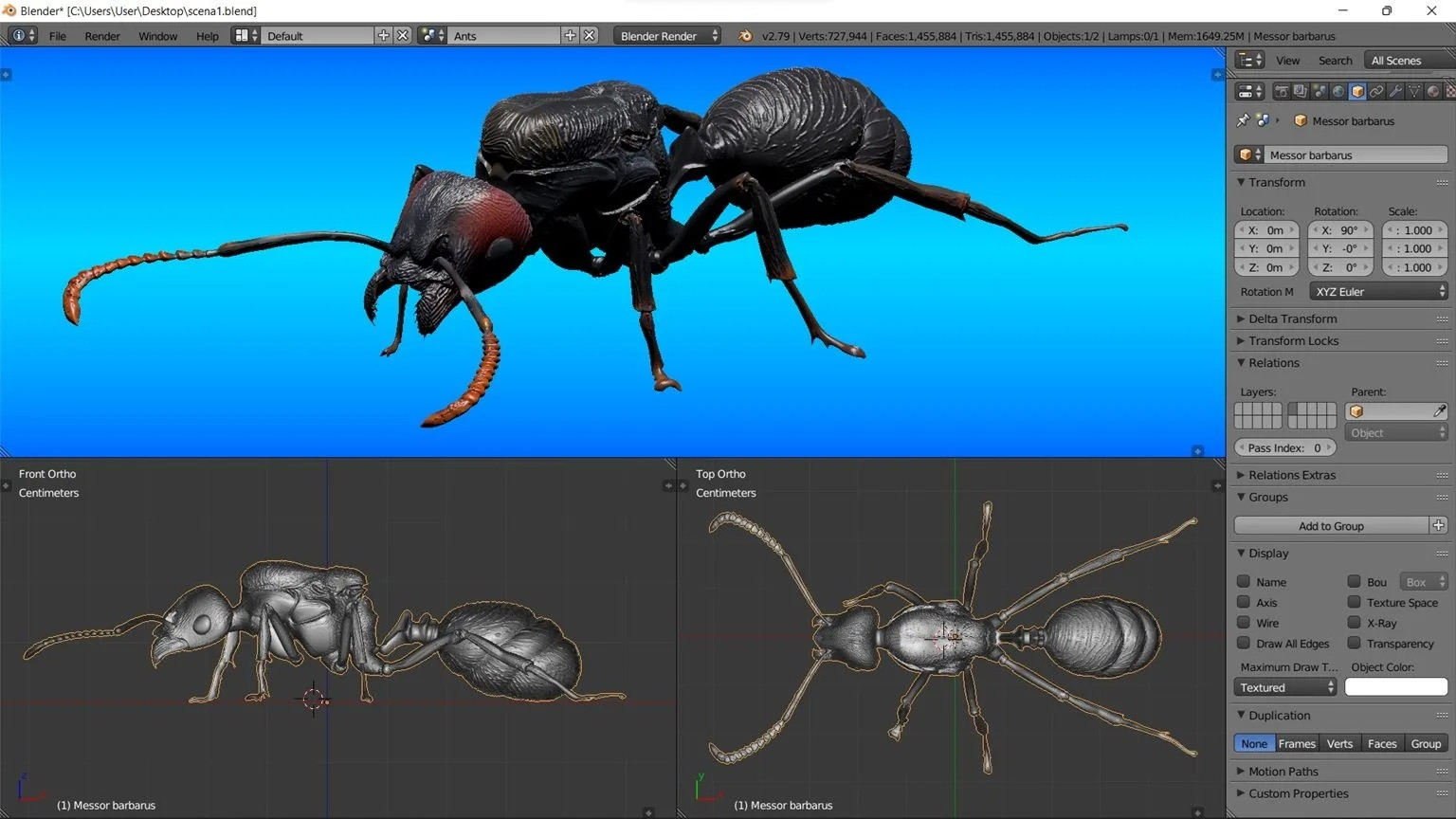Image resolution: width=1456 pixels, height=819 pixels.
Task: Click the Messor barbarus object name field
Action: point(1357,154)
